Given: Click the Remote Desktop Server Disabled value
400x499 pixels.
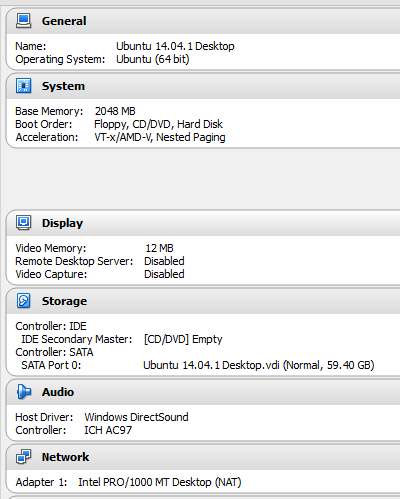Looking at the screenshot, I should [164, 261].
